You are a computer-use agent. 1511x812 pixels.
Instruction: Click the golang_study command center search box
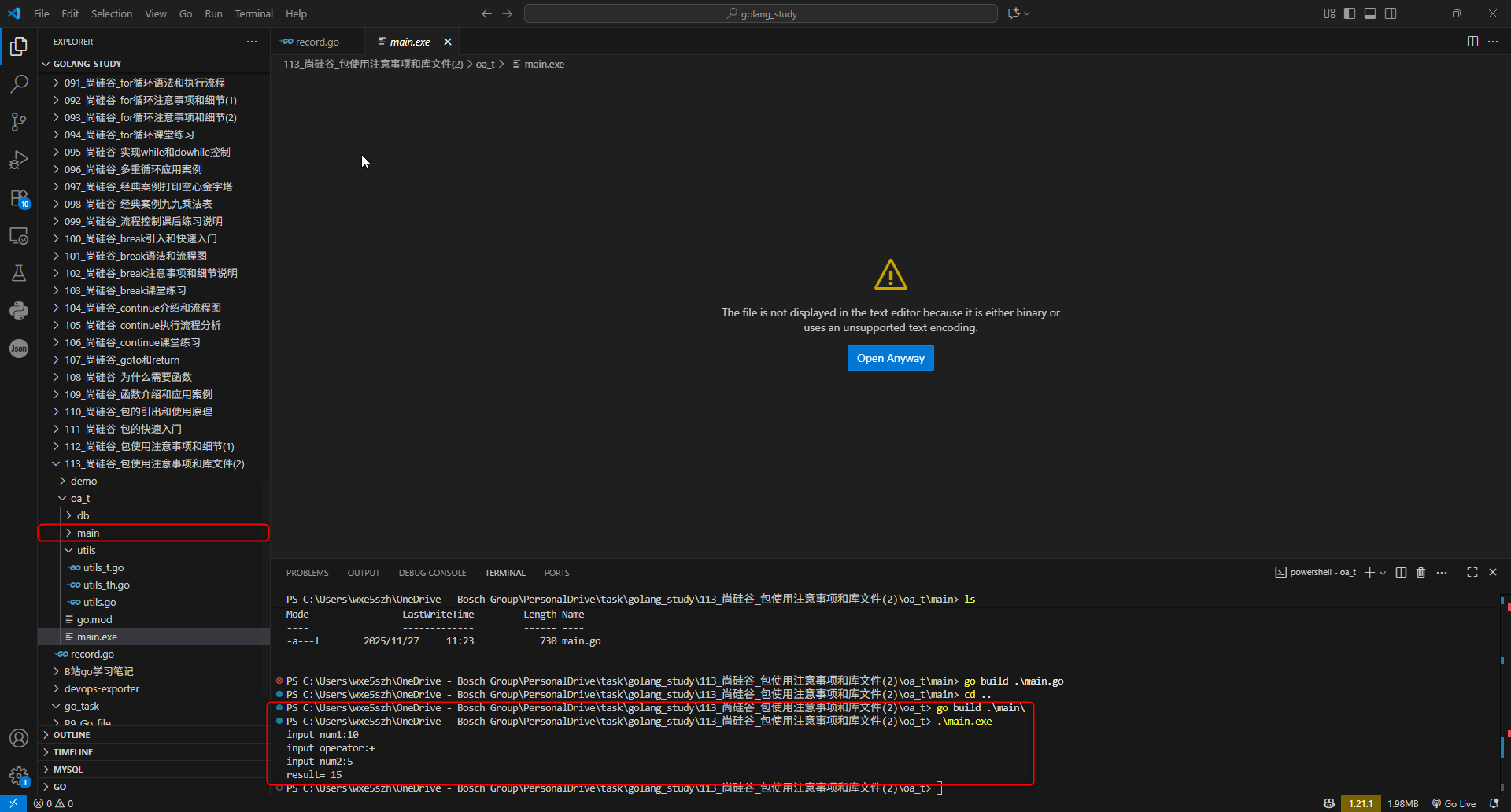click(761, 13)
